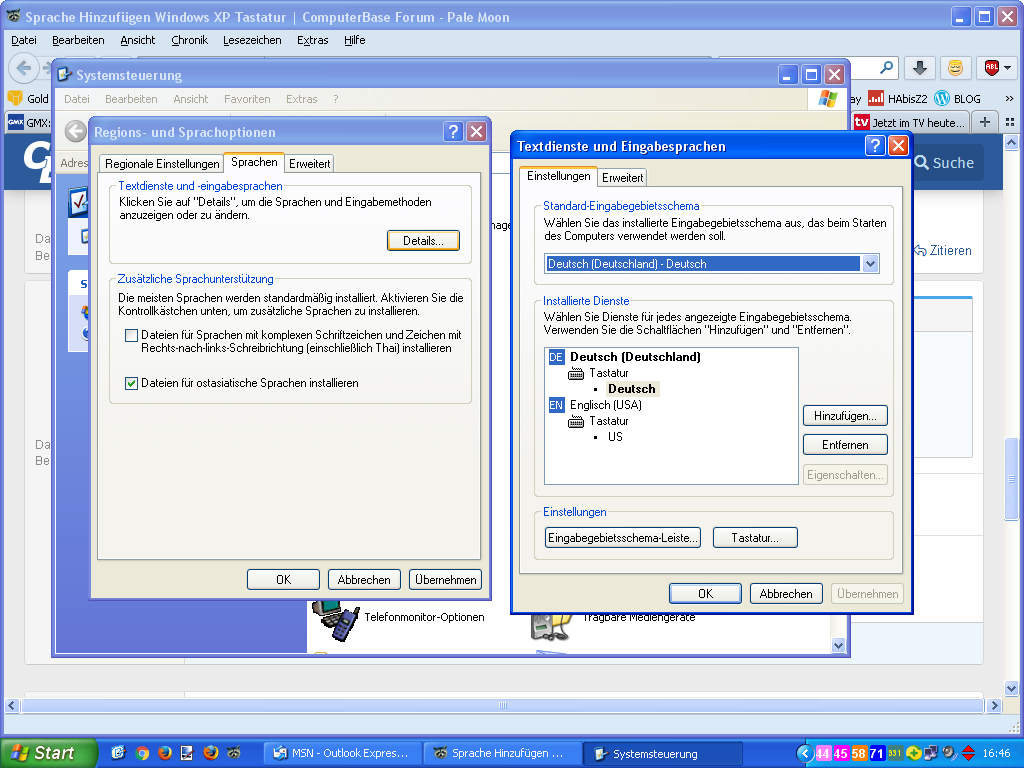Enable complex script and right-to-left languages checkbox

[131, 336]
